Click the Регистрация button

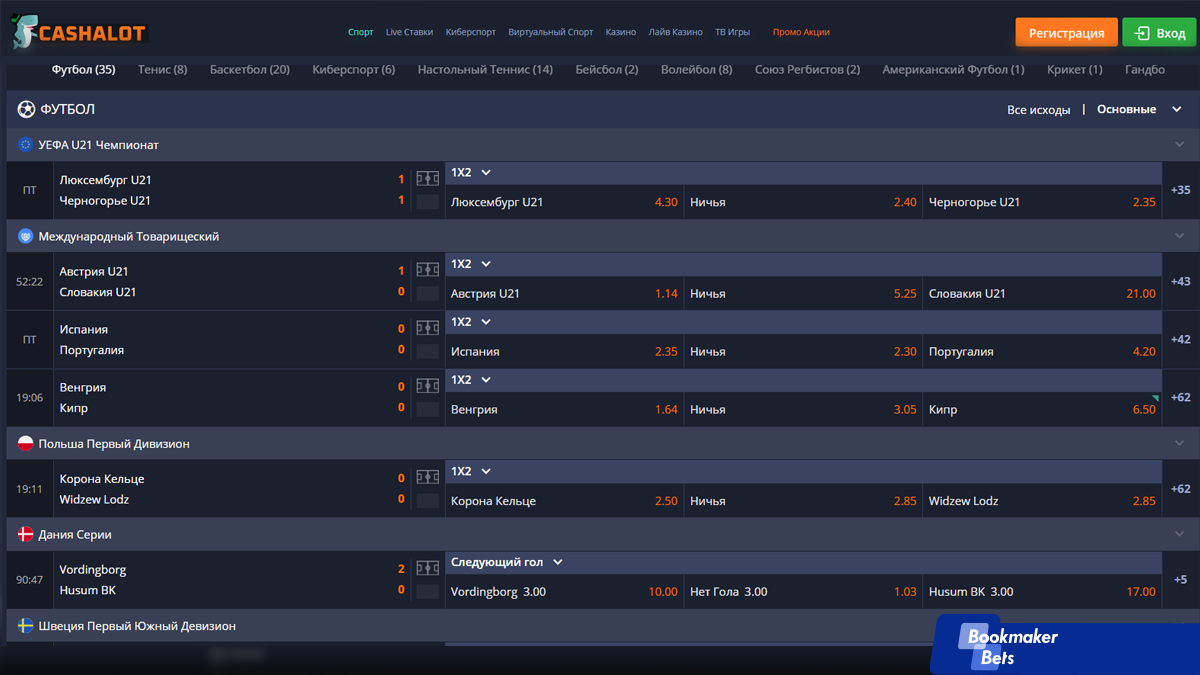(1066, 33)
